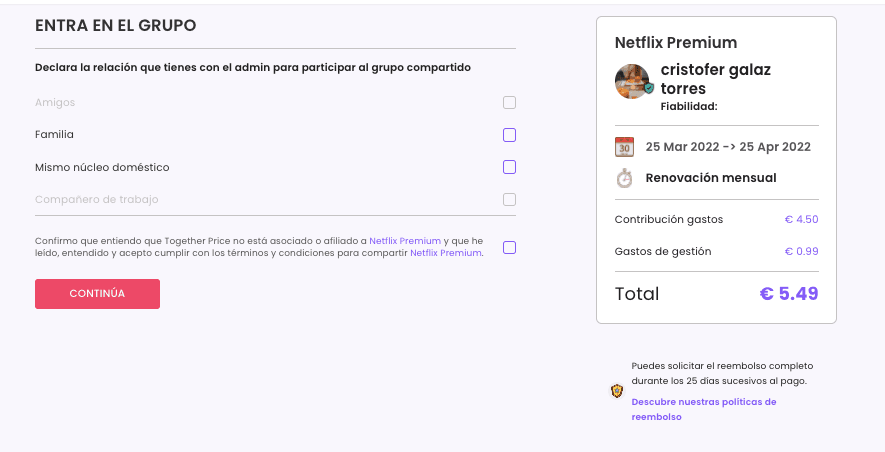Click the € 4.50 contribution amount

pyautogui.click(x=801, y=219)
